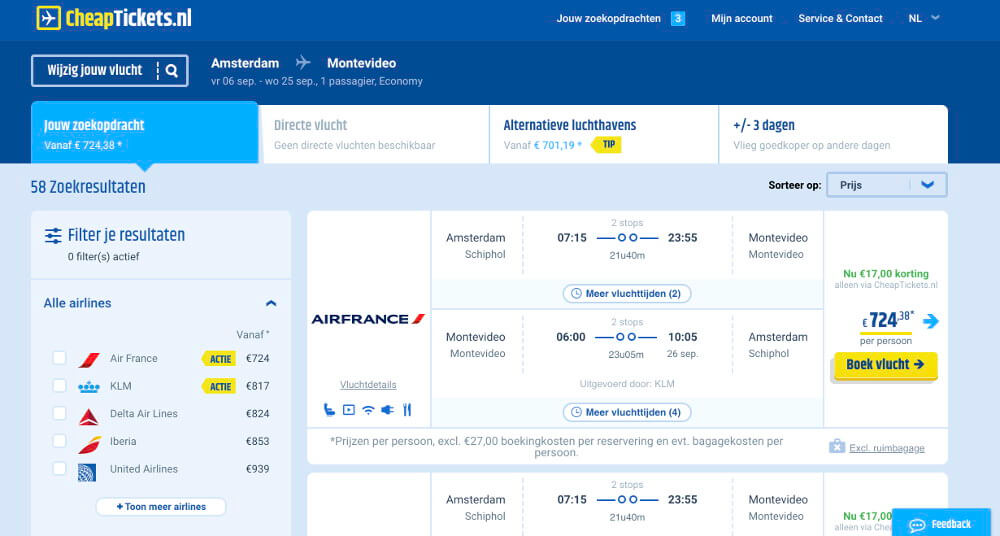Click the ACTIE badge for KLM
1000x536 pixels.
pyautogui.click(x=219, y=386)
